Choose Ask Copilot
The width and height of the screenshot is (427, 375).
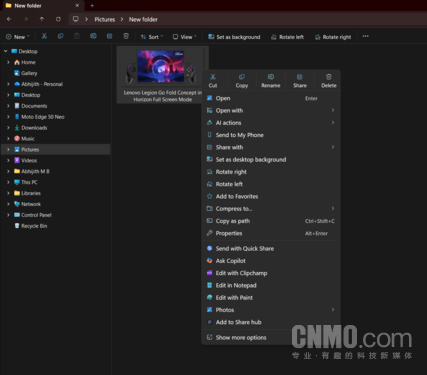tap(271, 261)
